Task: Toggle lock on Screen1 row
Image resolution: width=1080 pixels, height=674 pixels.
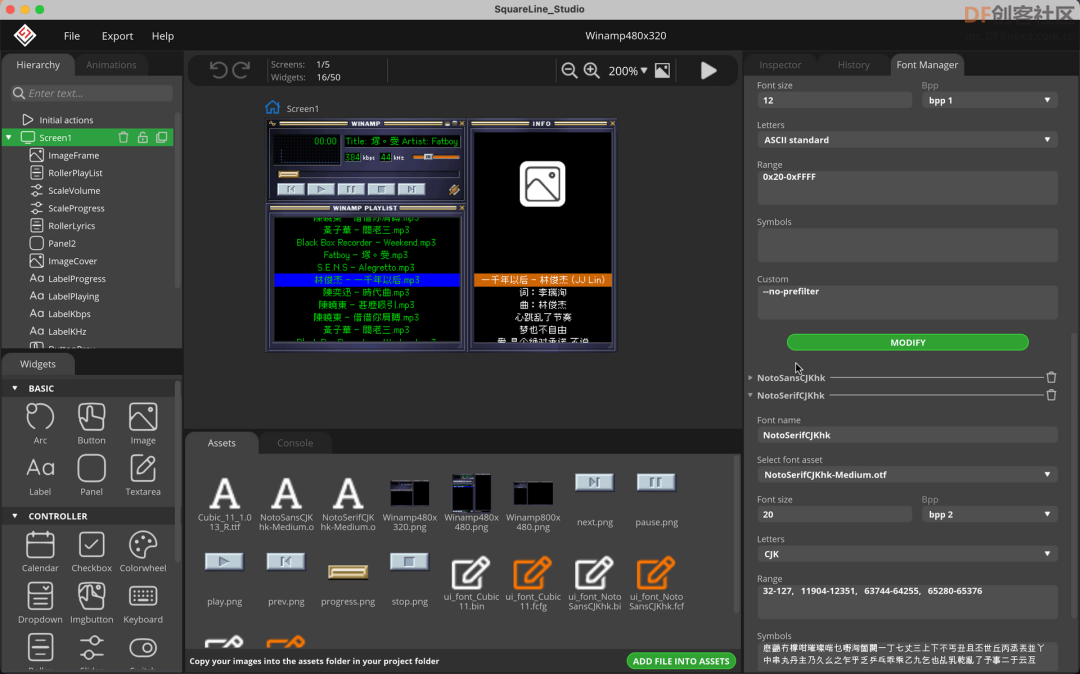Action: click(x=143, y=138)
